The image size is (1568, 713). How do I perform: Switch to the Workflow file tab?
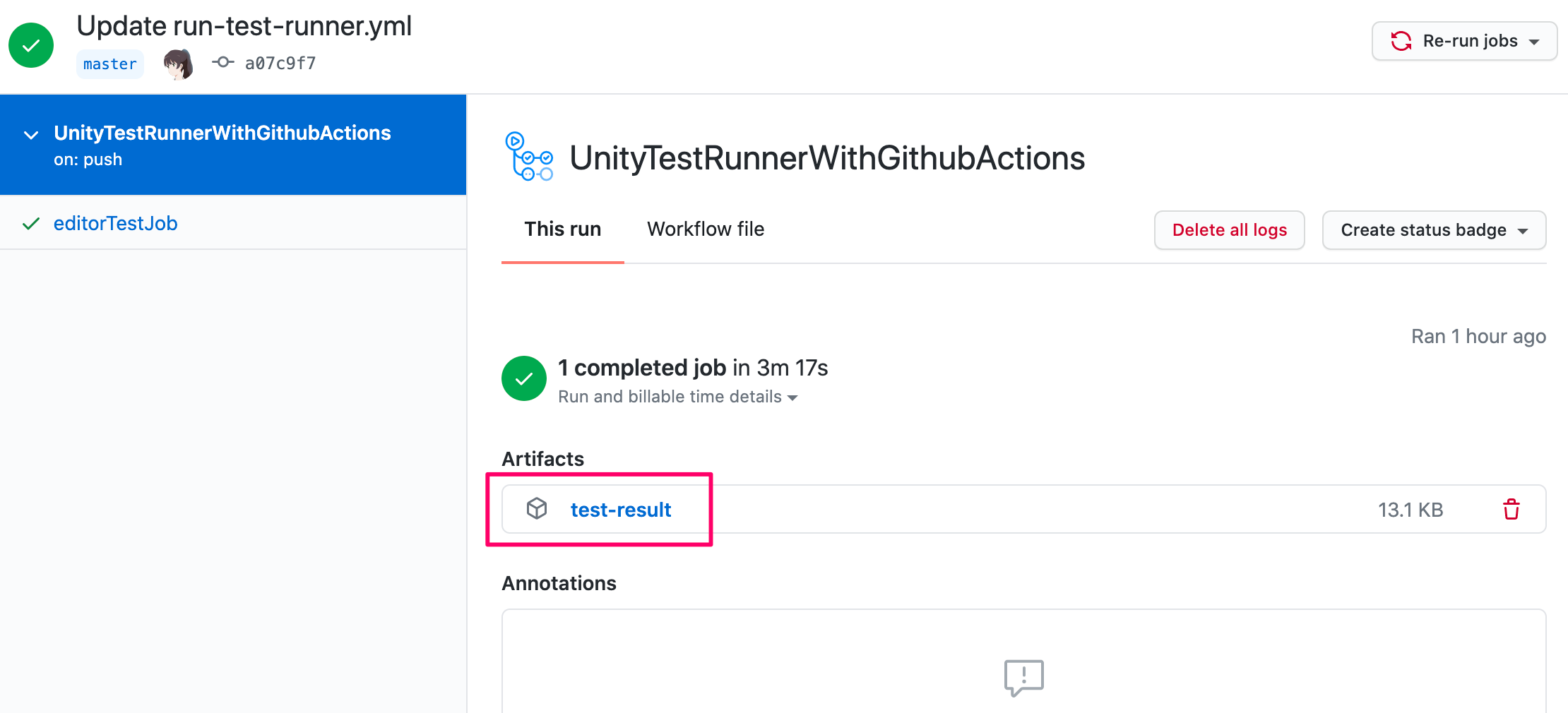706,229
